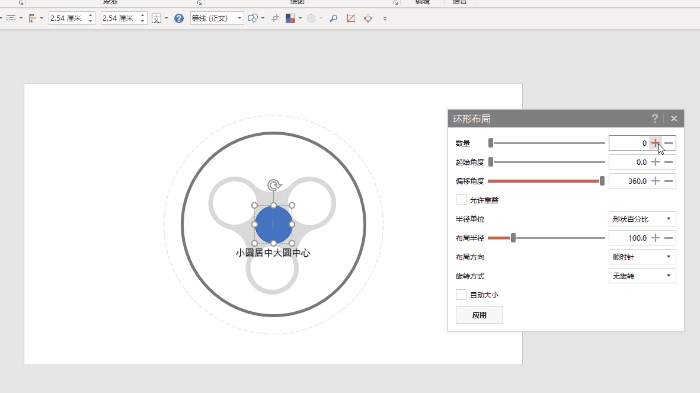Open the dropdown next to the text box icon
Viewport: 700px width, 393px height.
pyautogui.click(x=167, y=18)
